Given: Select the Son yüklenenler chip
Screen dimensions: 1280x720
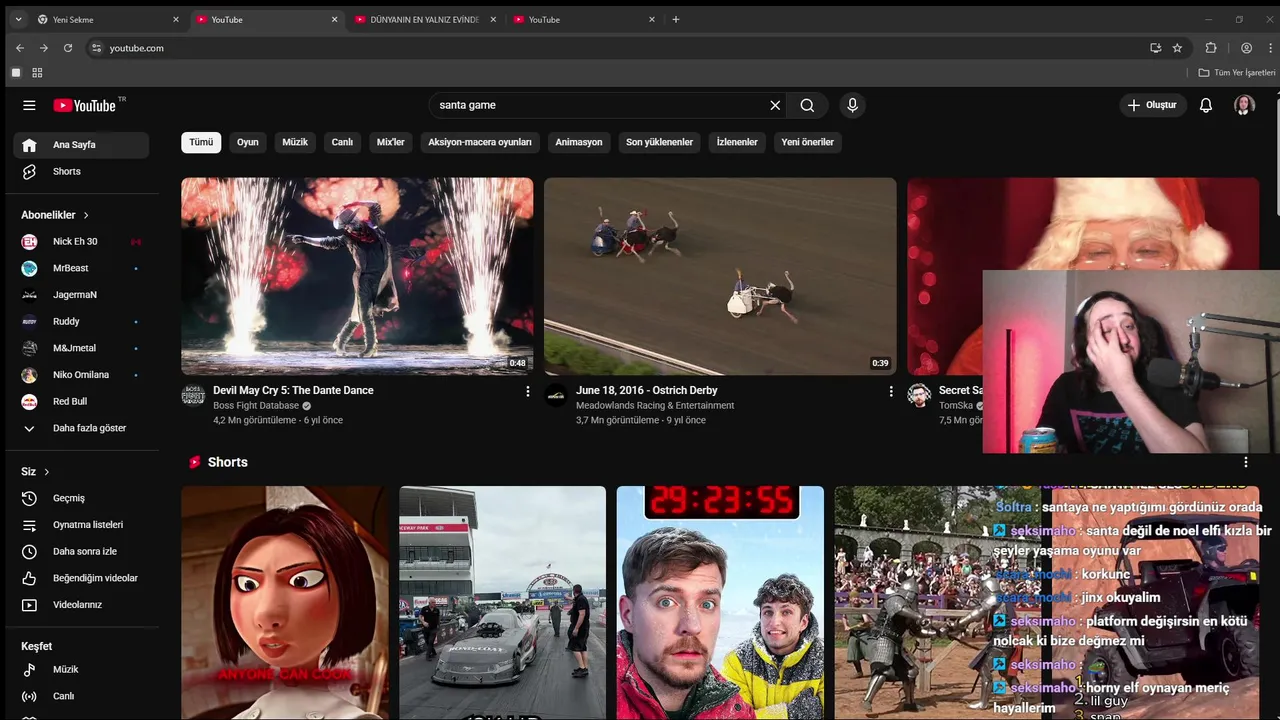Looking at the screenshot, I should click(660, 142).
